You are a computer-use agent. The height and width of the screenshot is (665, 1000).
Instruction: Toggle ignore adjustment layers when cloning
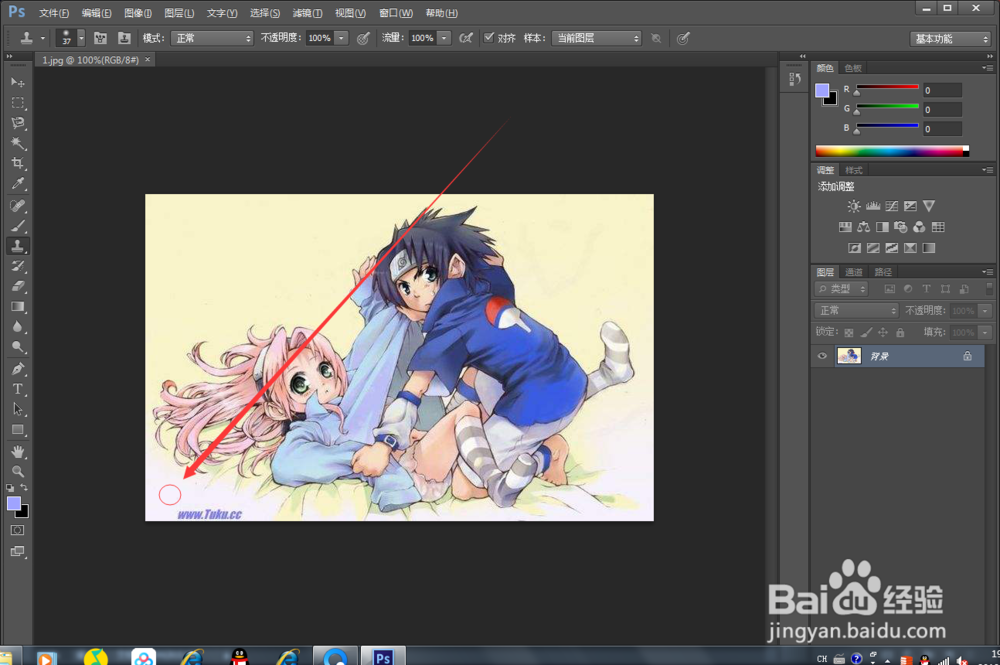(x=656, y=38)
